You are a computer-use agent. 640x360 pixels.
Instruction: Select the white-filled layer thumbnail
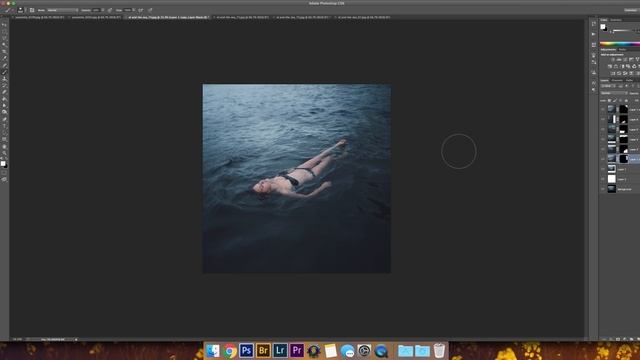click(611, 179)
